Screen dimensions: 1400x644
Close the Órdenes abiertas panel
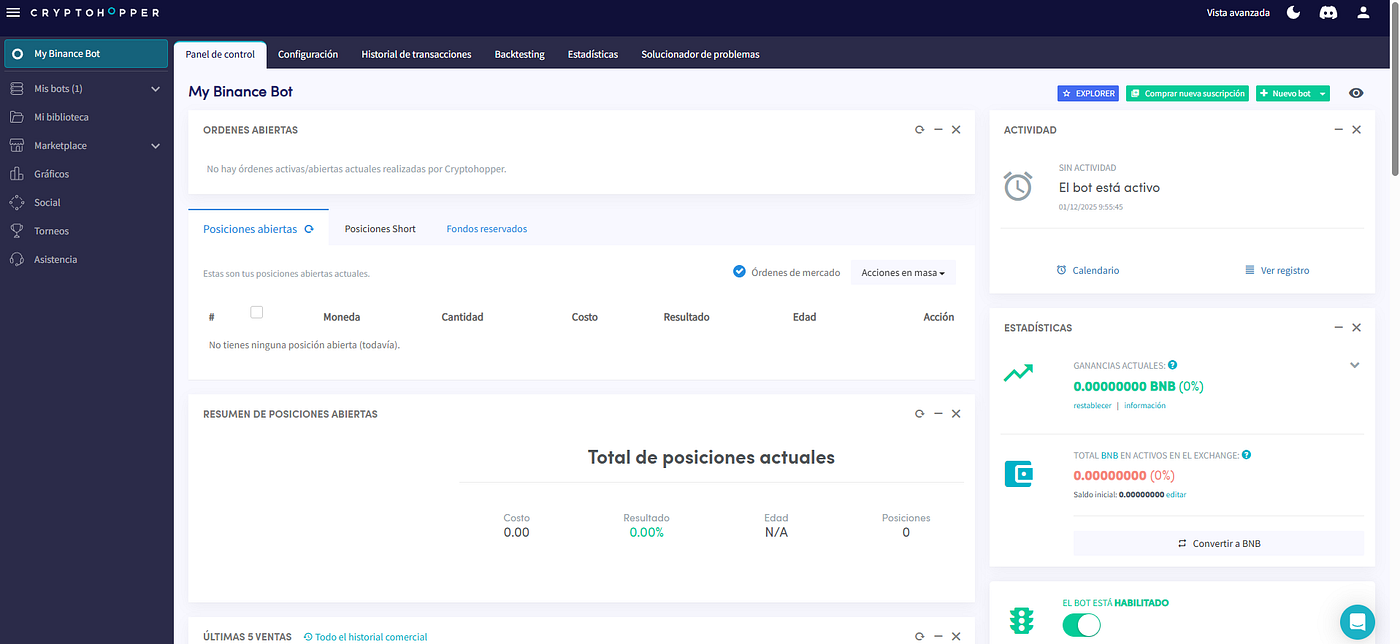click(x=956, y=130)
